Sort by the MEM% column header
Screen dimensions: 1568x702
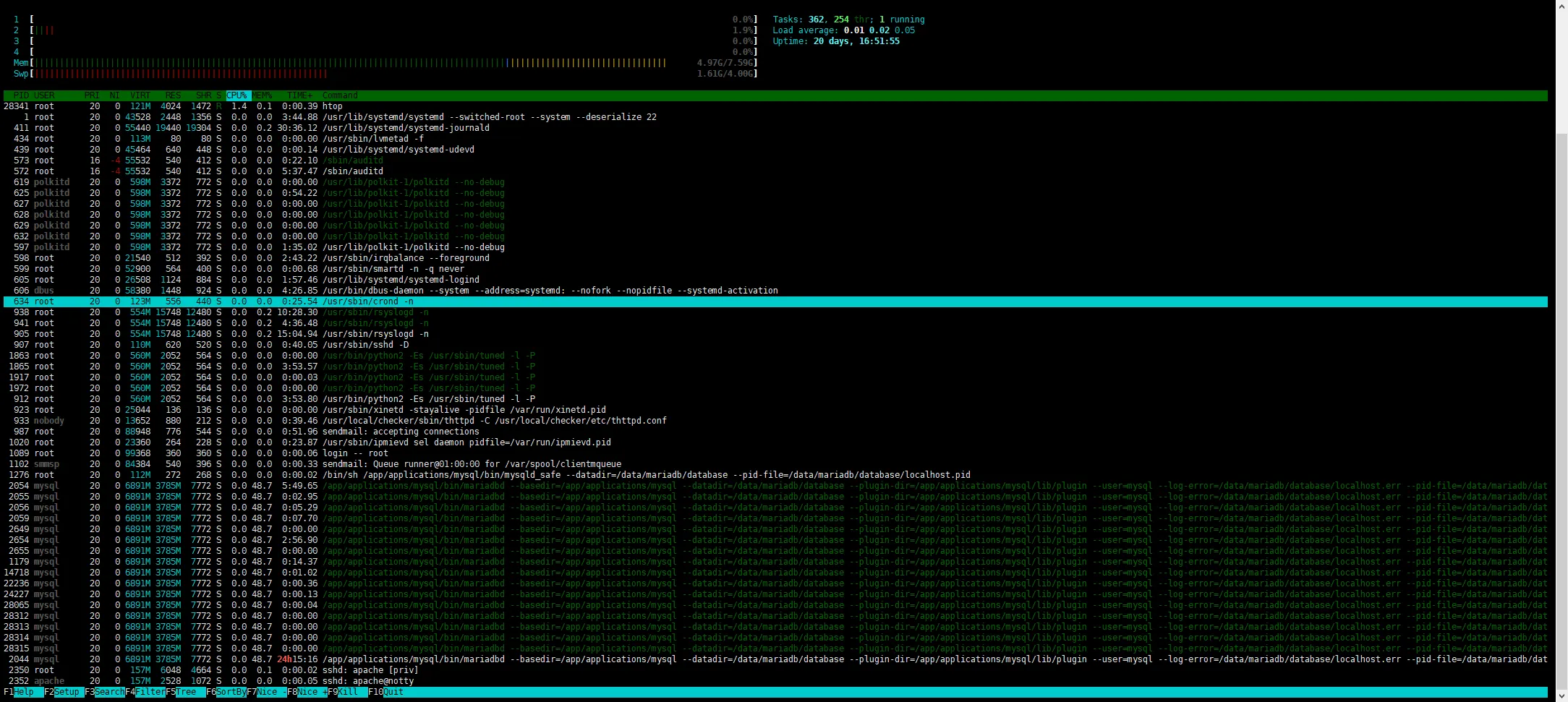click(x=262, y=95)
